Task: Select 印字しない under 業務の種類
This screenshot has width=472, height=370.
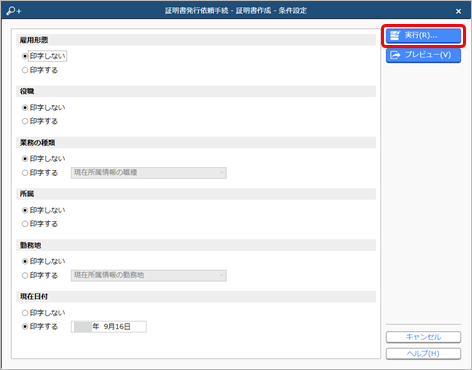Action: 44,159
